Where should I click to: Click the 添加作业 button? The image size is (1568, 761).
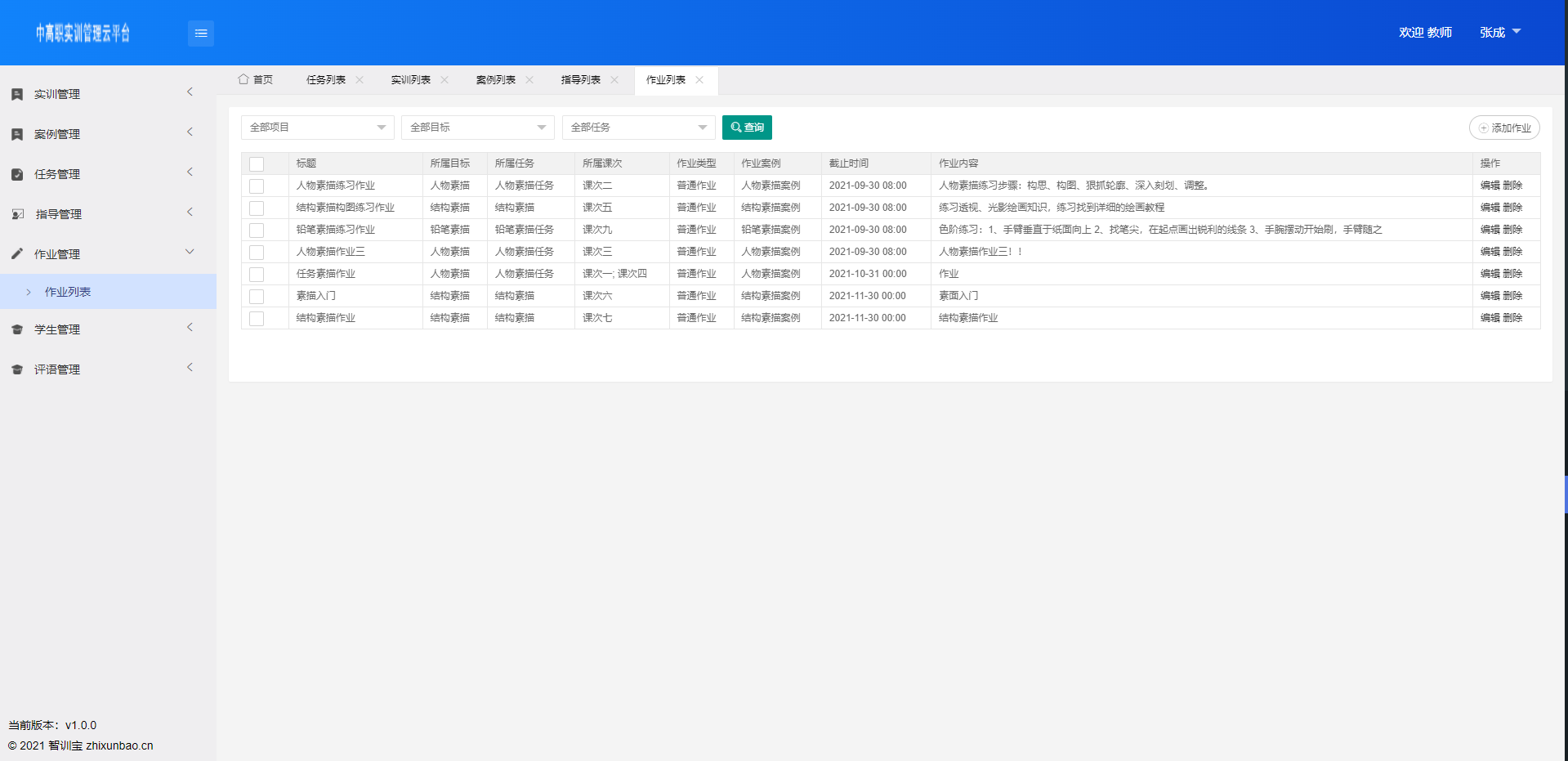pyautogui.click(x=1504, y=128)
